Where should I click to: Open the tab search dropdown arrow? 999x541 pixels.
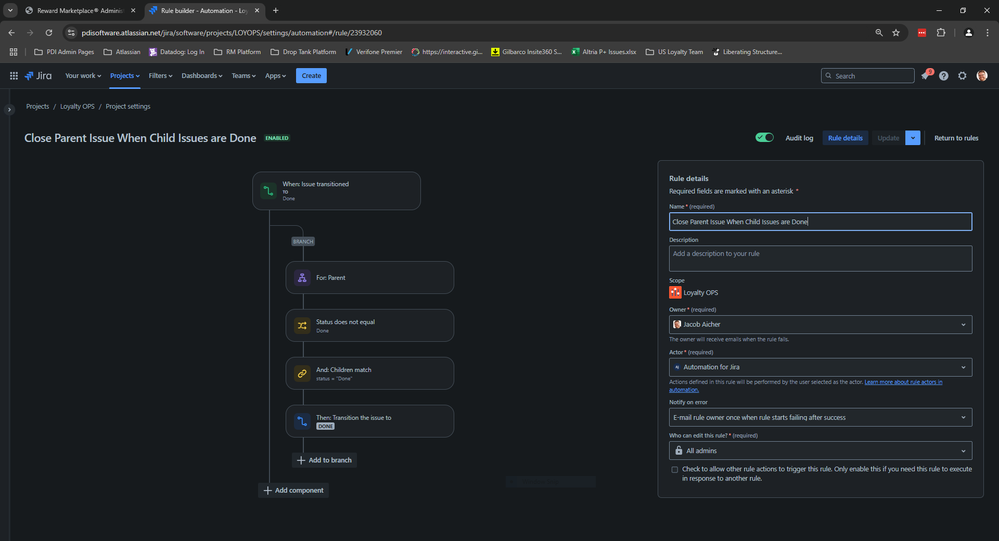[x=10, y=10]
